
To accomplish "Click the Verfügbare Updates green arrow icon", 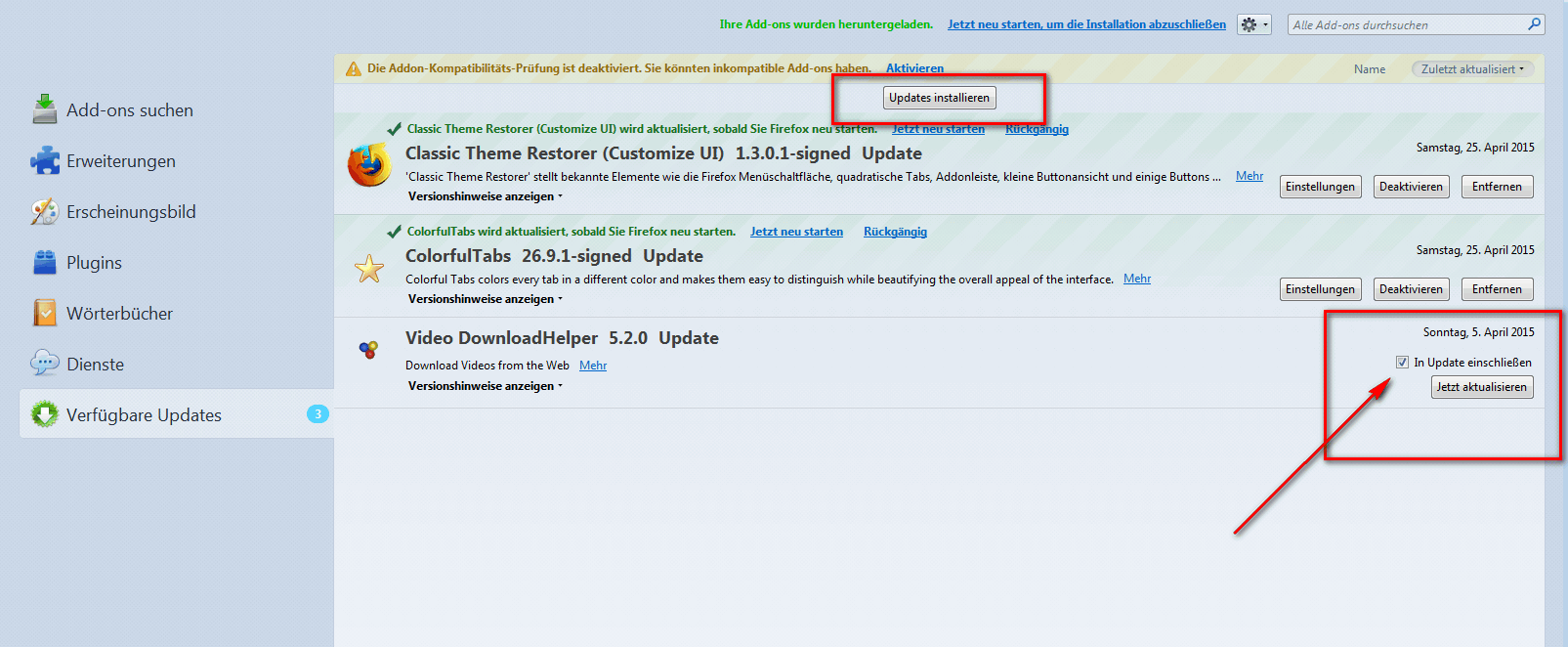I will [x=45, y=414].
